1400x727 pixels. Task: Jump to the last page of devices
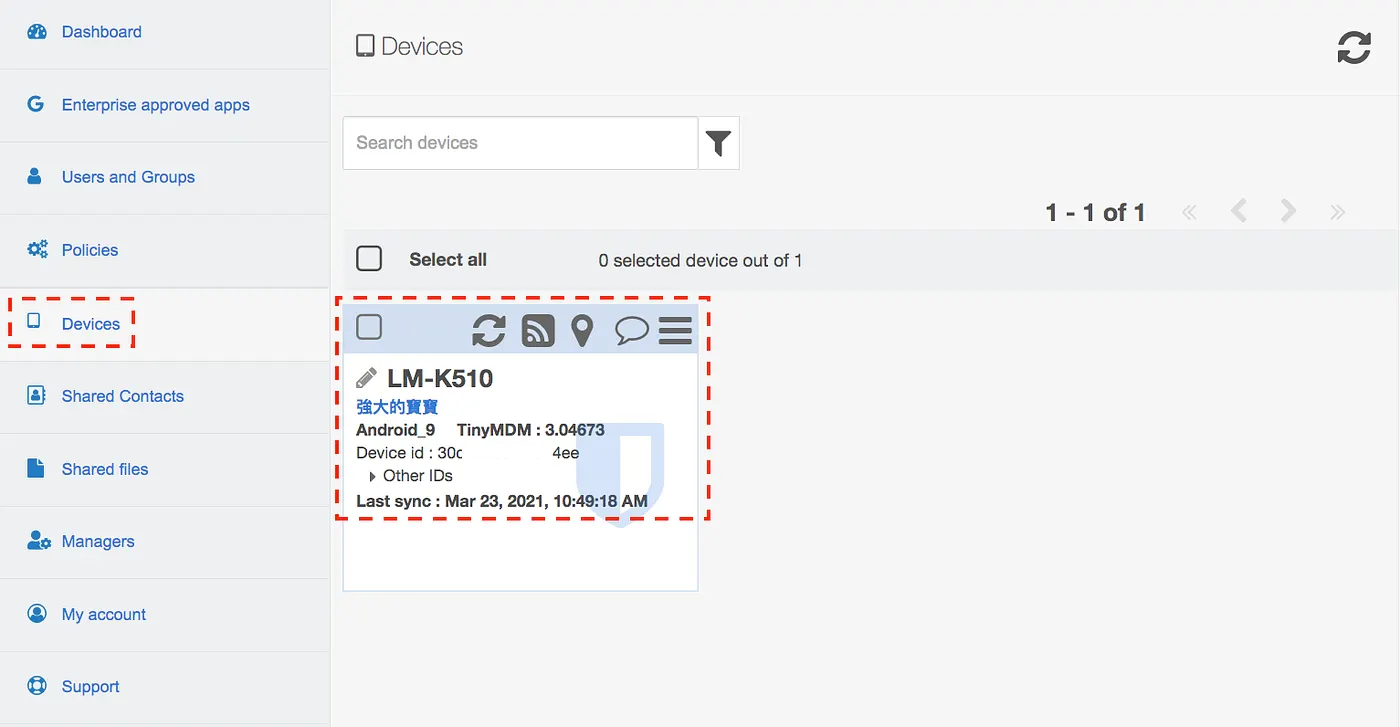[x=1337, y=212]
